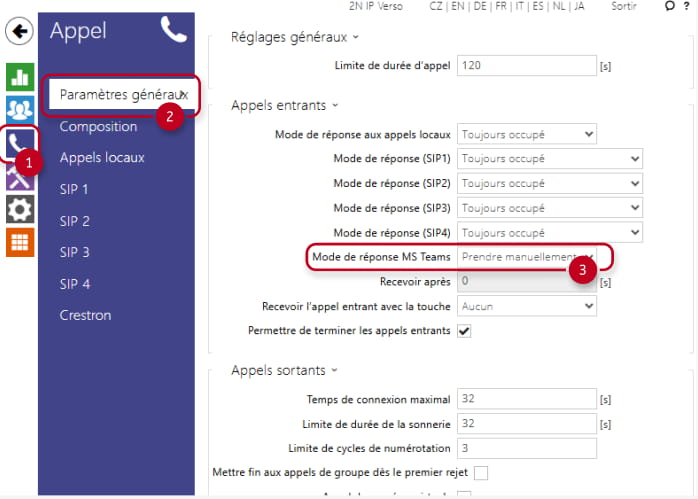698x499 pixels.
Task: Open Mode de réponse aux appels locaux dropdown
Action: [x=527, y=134]
